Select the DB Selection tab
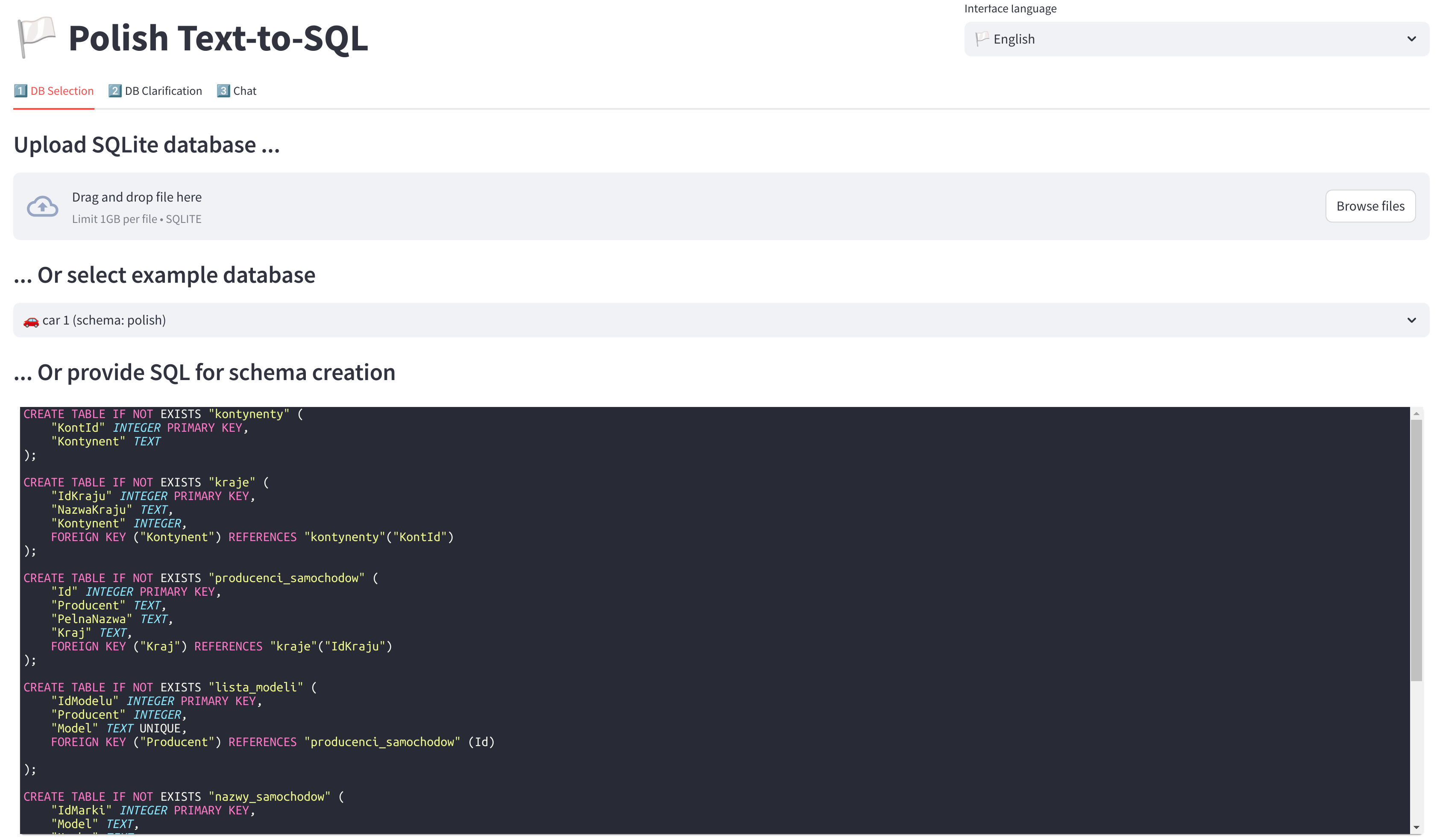 coord(62,91)
